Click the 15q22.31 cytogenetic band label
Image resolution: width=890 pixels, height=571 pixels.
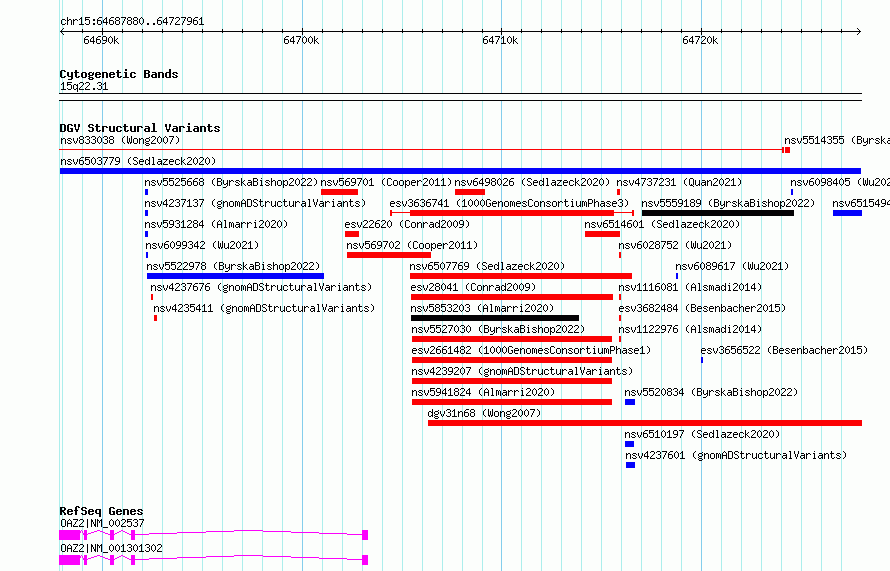click(84, 86)
